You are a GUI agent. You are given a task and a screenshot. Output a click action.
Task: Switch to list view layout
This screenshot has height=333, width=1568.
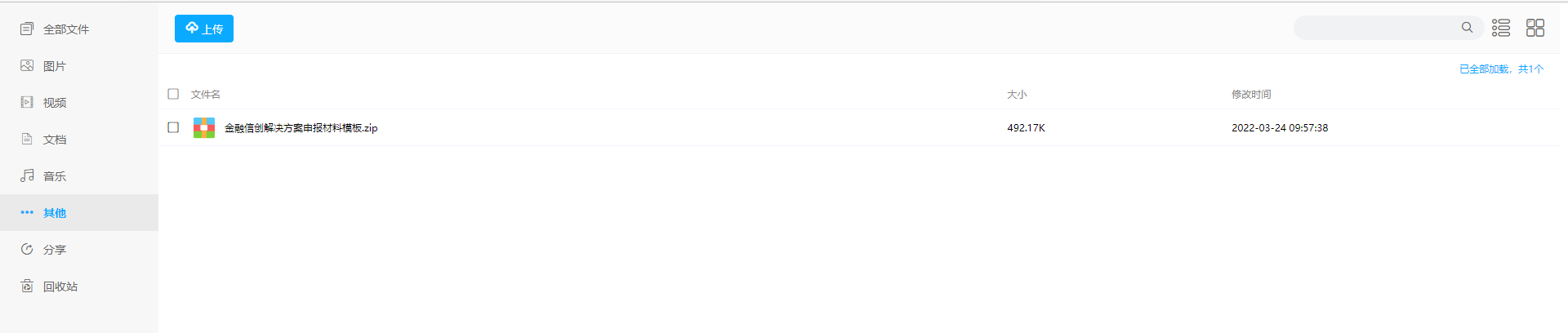(x=1501, y=28)
